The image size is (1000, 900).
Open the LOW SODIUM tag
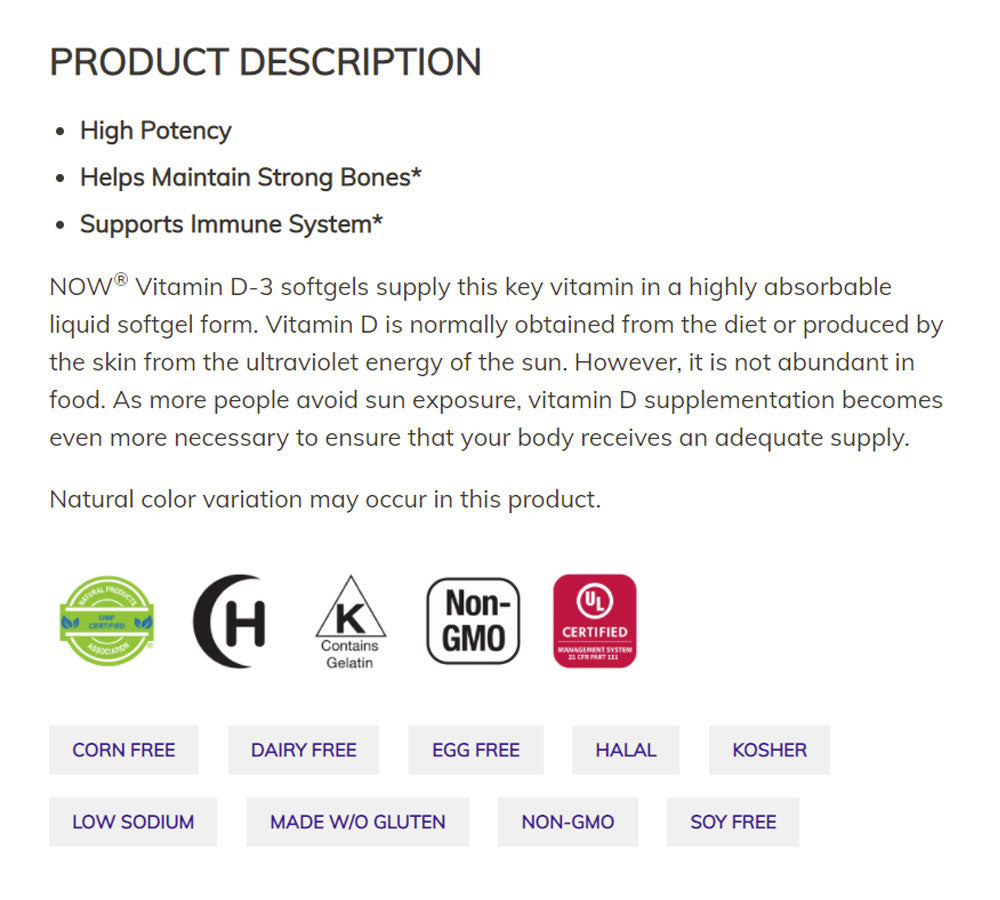(x=133, y=822)
